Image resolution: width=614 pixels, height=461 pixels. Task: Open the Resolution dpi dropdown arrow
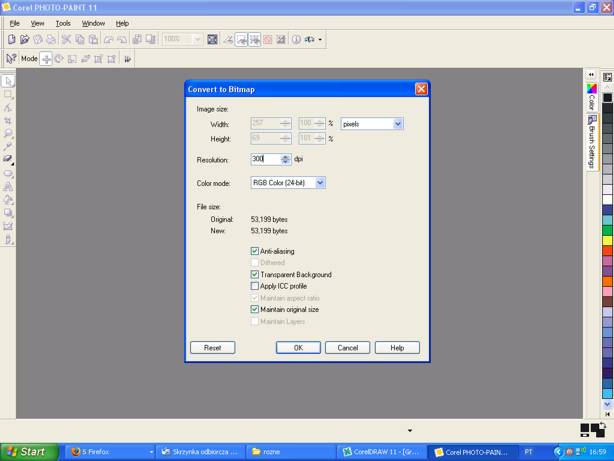click(286, 159)
